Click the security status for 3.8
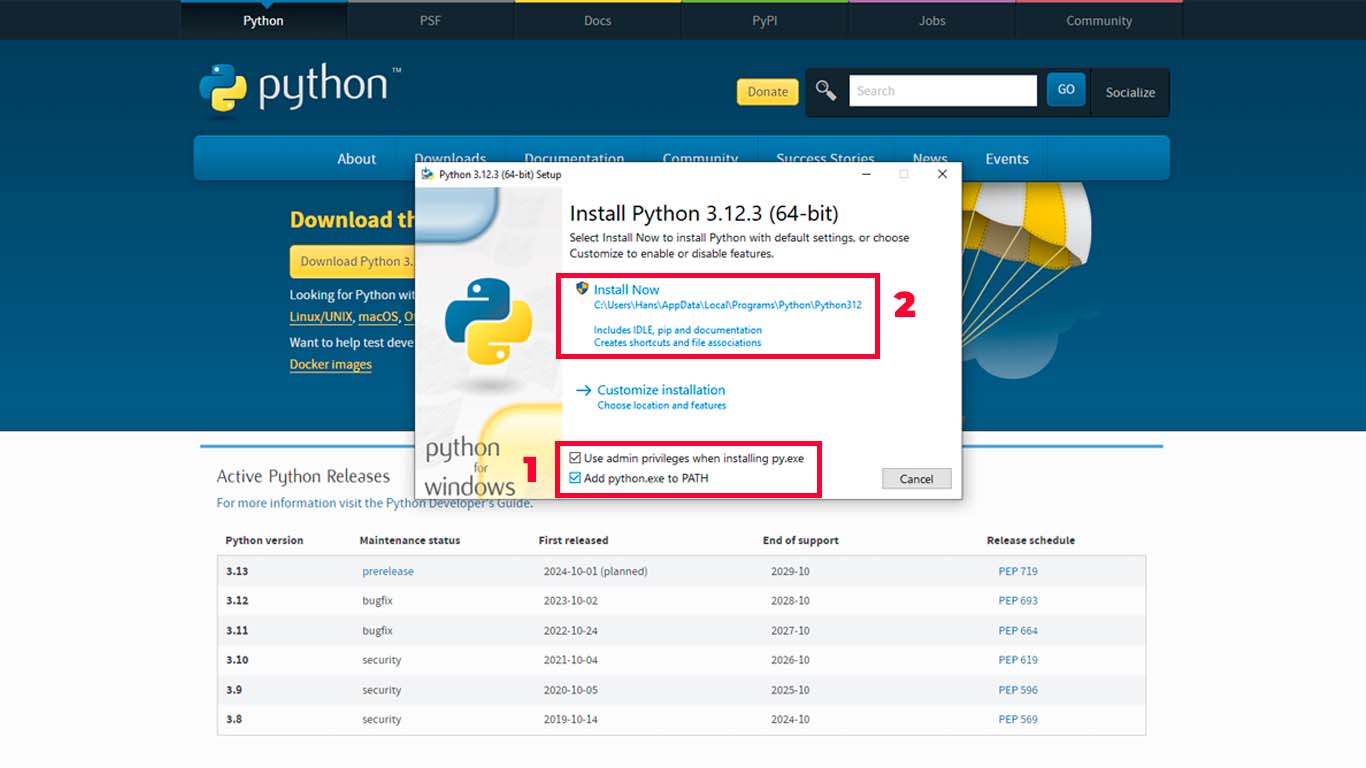This screenshot has width=1366, height=768. tap(382, 719)
